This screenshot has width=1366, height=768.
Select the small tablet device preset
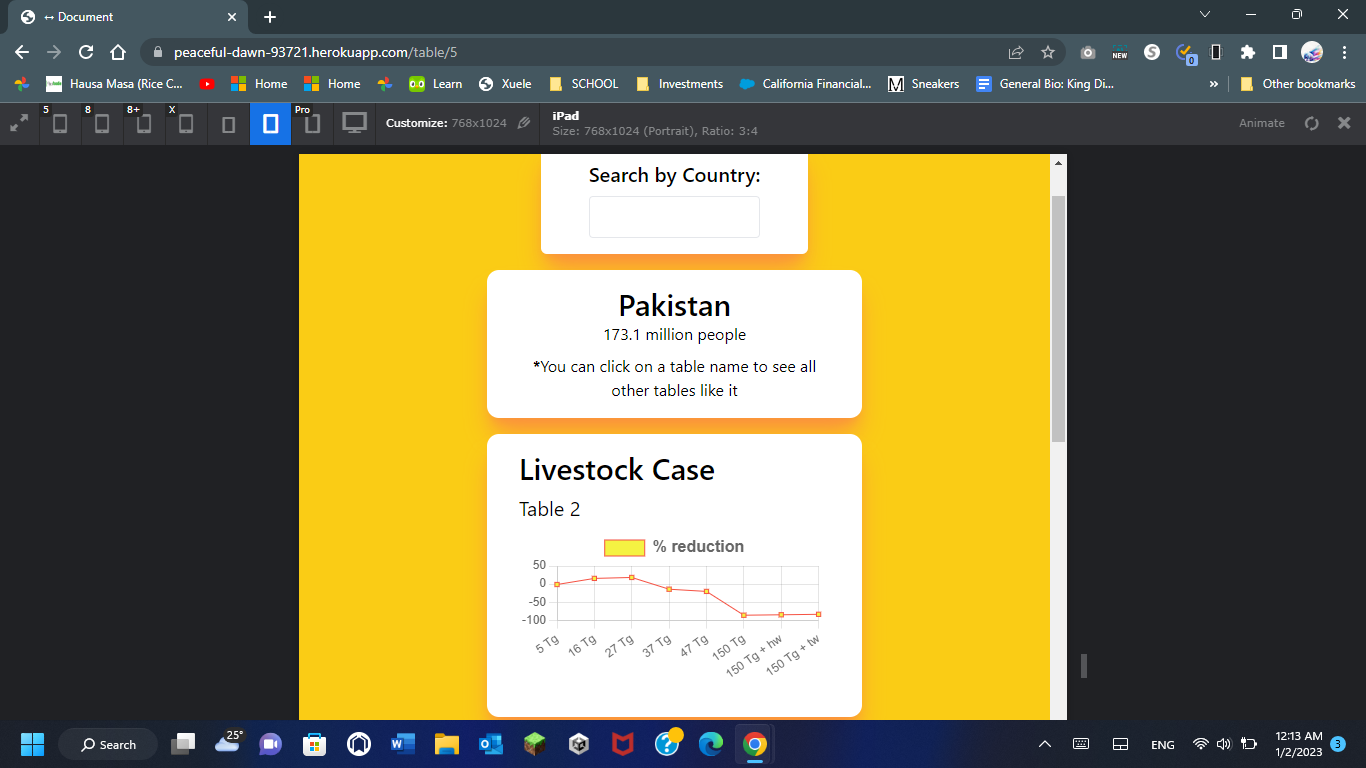228,123
